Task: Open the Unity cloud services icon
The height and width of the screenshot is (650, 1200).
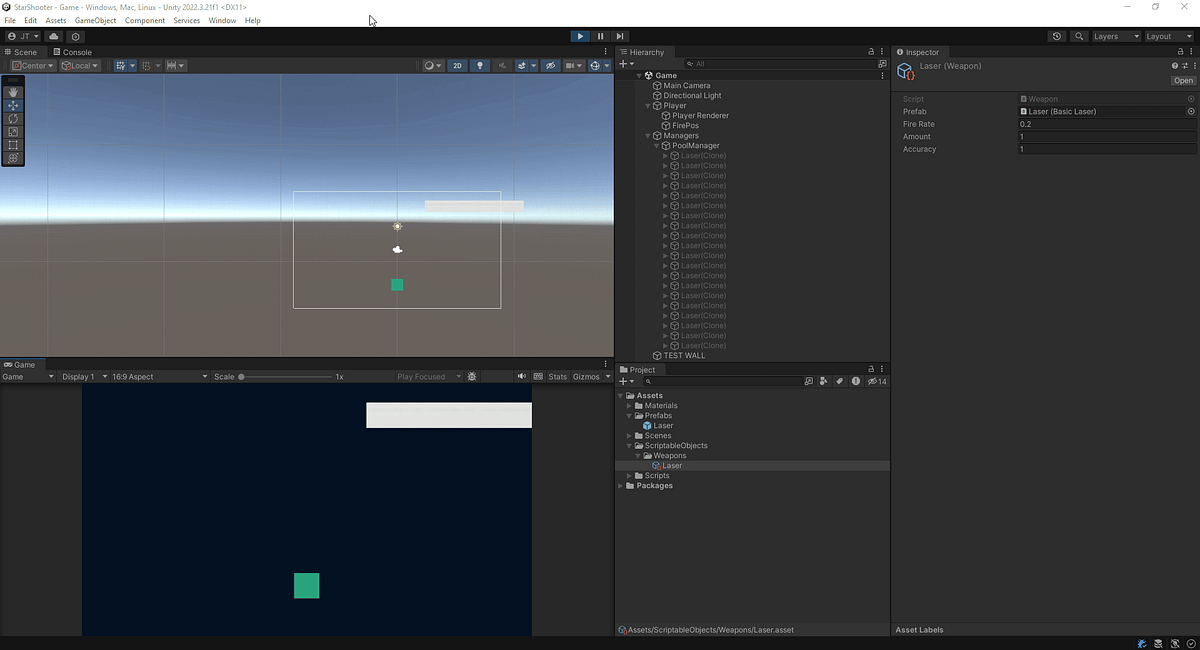Action: (x=53, y=36)
